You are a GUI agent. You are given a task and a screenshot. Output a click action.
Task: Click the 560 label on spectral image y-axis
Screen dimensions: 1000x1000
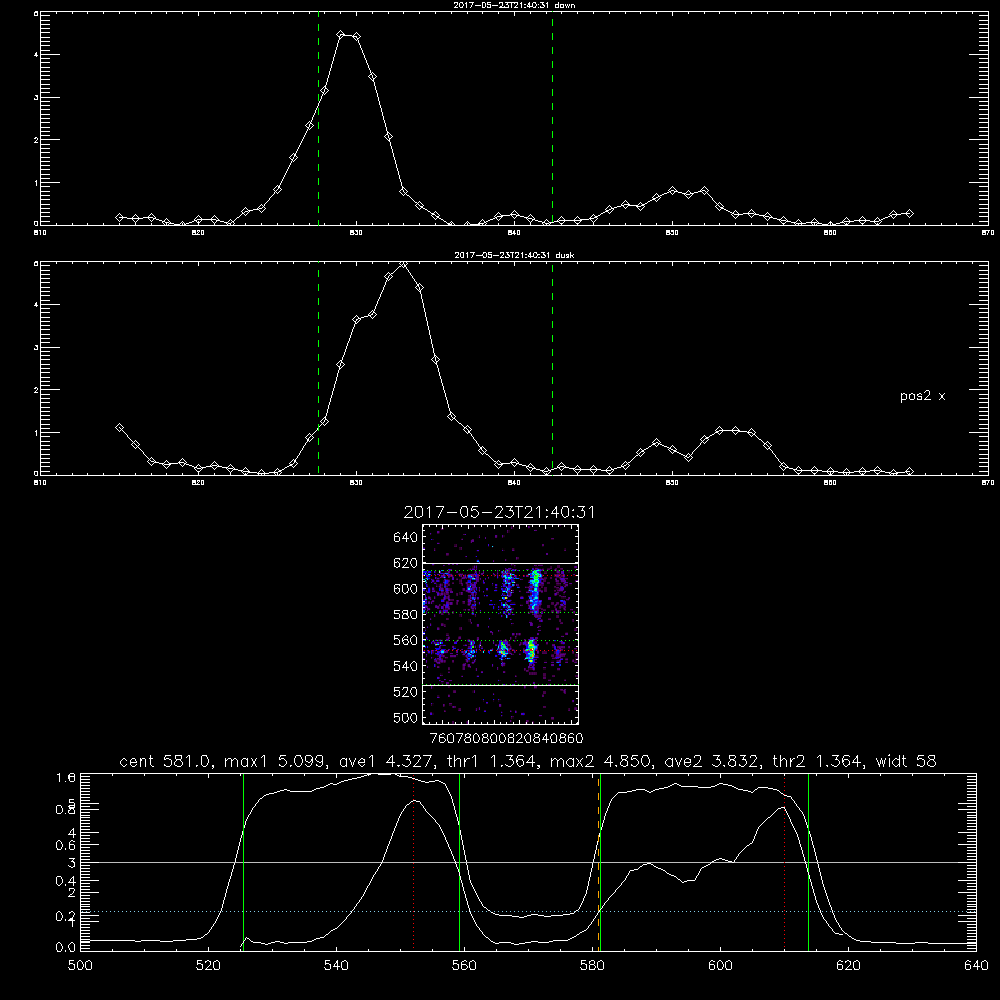click(405, 640)
